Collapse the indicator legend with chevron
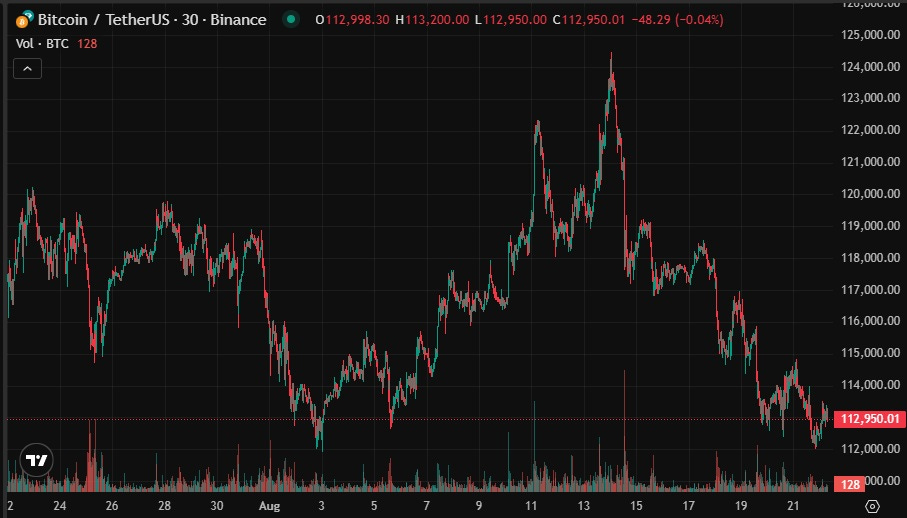The image size is (907, 518). 27,69
